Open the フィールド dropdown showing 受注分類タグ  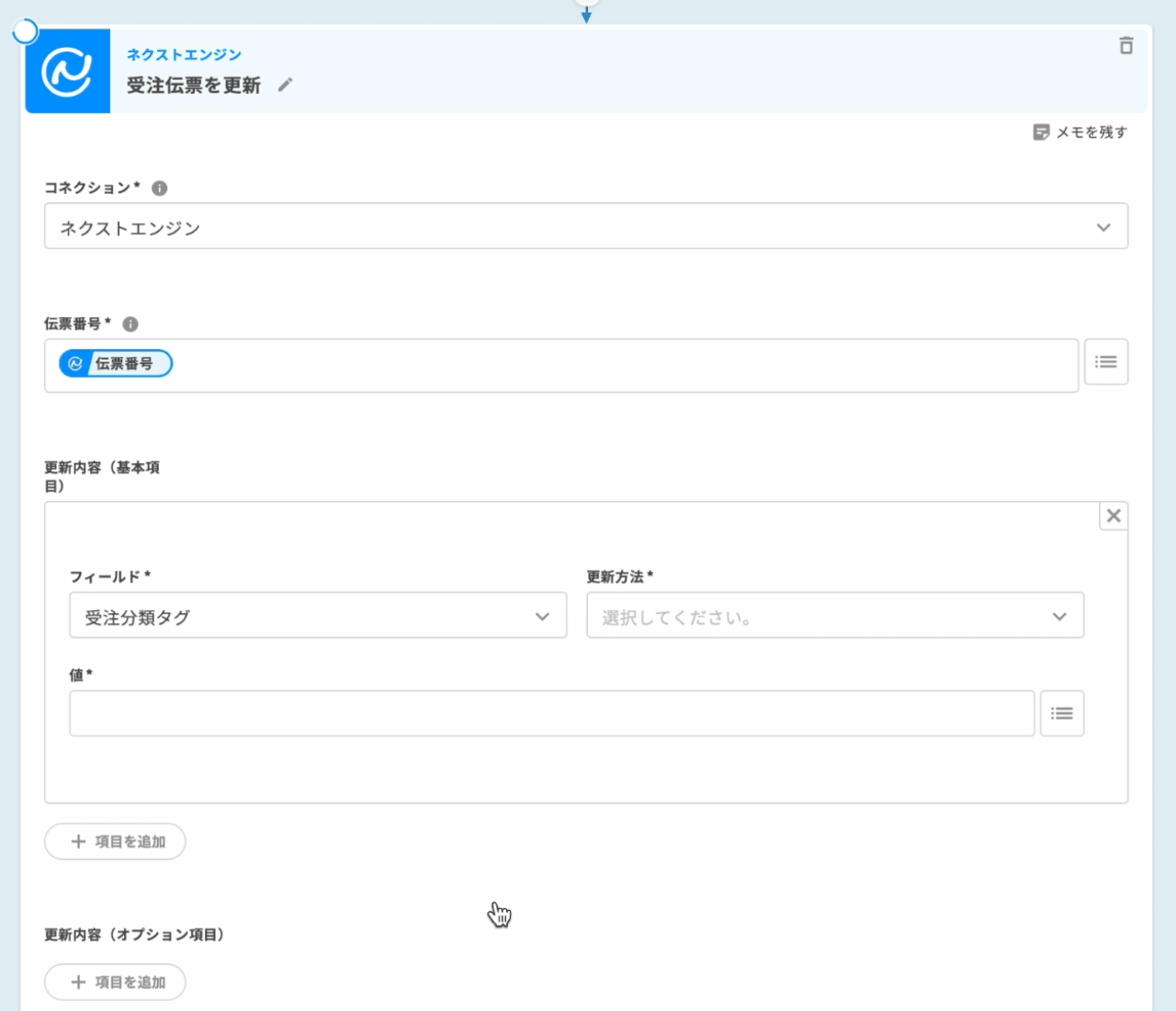point(318,616)
